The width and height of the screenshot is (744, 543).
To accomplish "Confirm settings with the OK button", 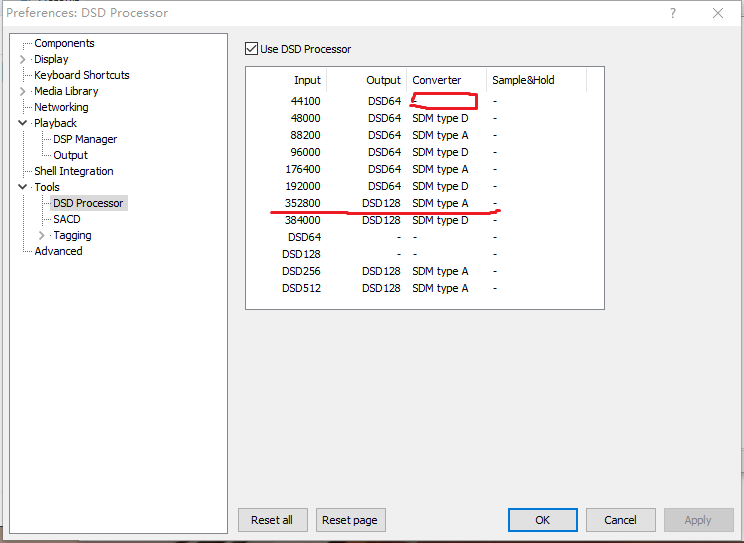I will click(x=542, y=520).
